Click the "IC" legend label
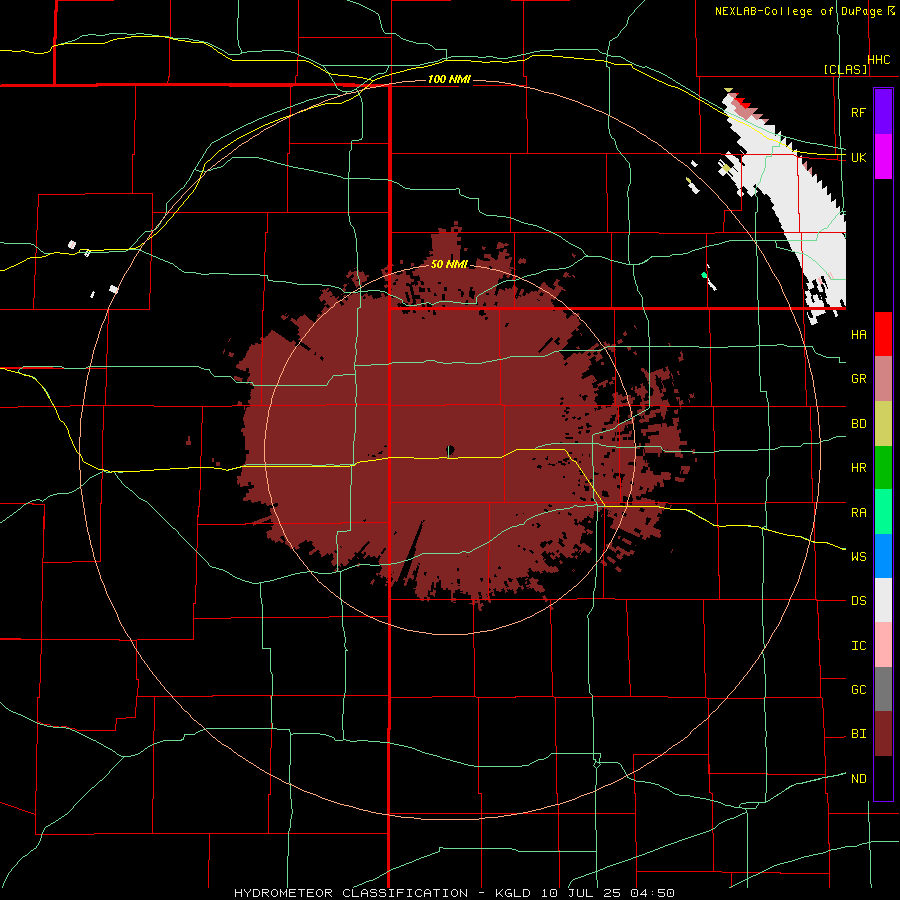This screenshot has width=900, height=900. 858,645
